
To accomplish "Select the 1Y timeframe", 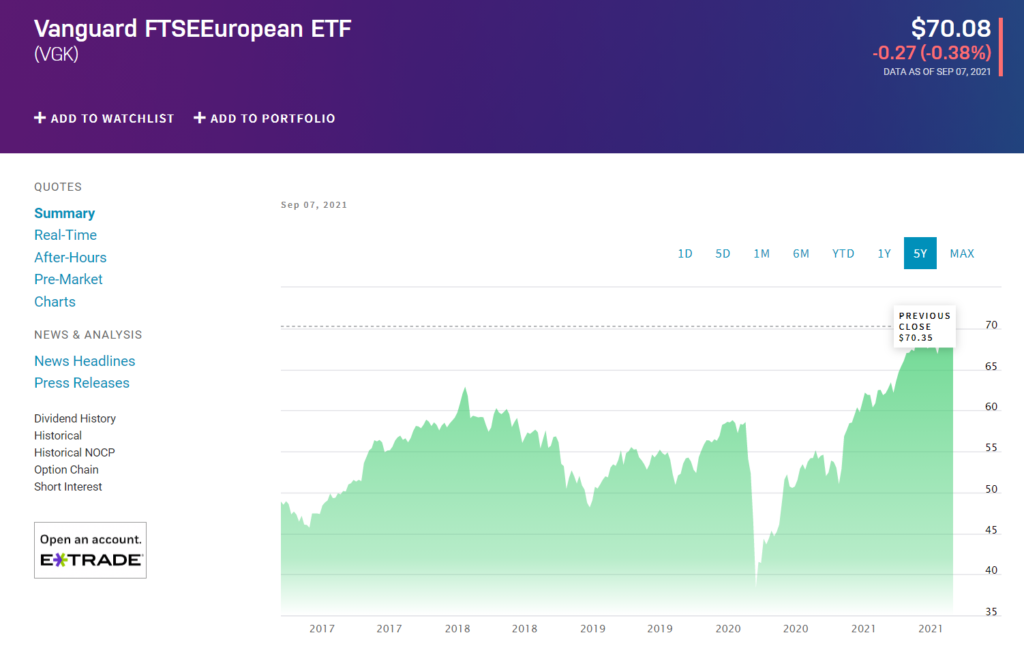I will [883, 253].
